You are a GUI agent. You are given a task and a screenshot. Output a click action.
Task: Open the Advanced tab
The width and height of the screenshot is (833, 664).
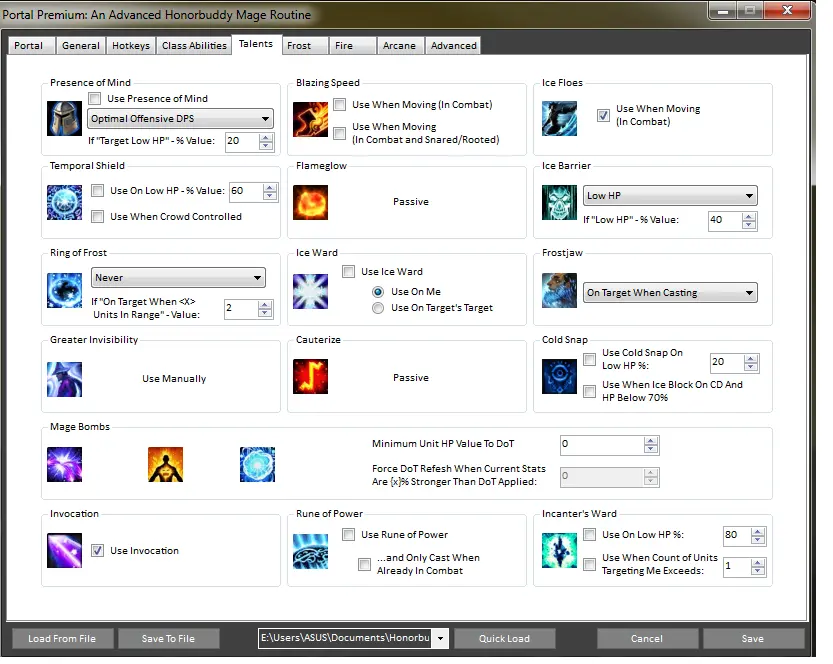[453, 46]
